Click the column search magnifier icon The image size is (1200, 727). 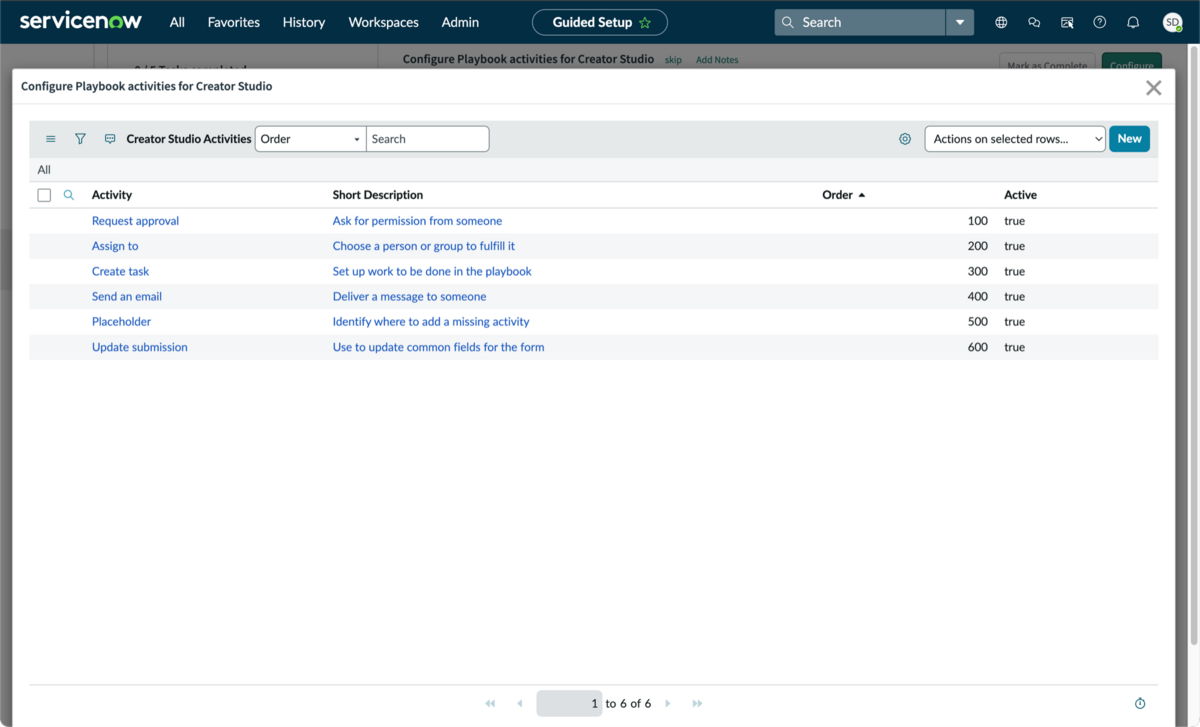(69, 195)
